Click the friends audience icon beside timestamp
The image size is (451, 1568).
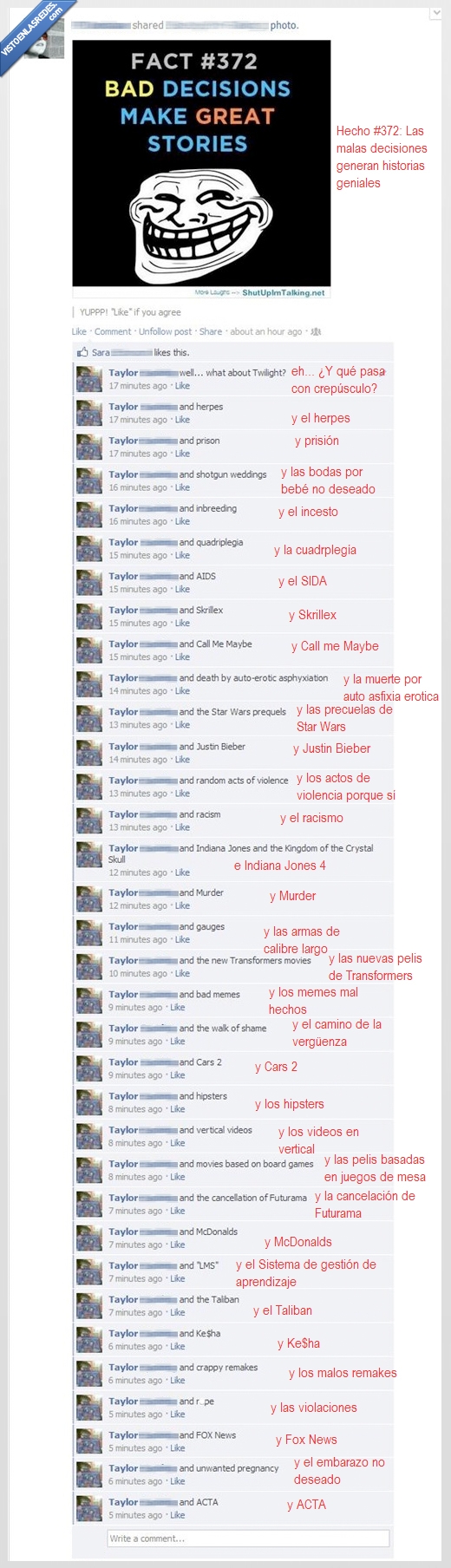coord(316,331)
